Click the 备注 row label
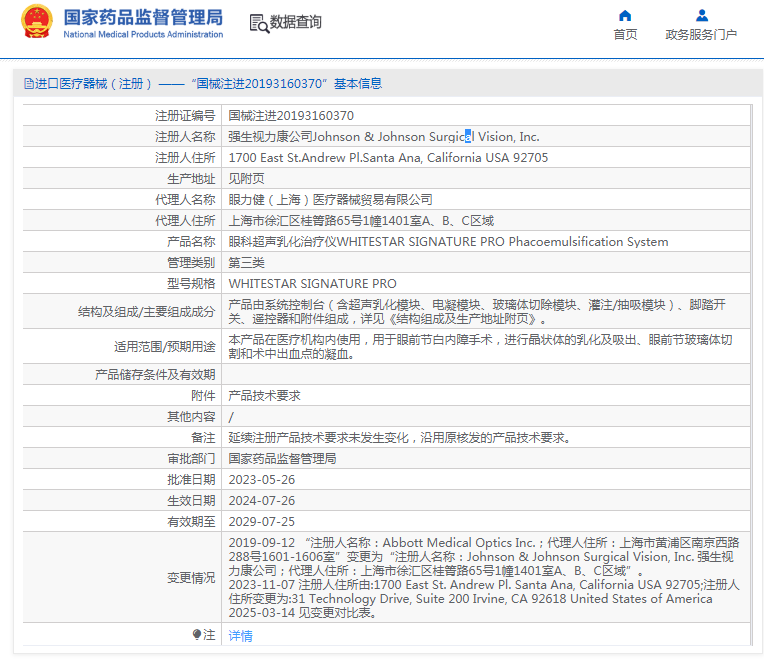 click(x=203, y=438)
